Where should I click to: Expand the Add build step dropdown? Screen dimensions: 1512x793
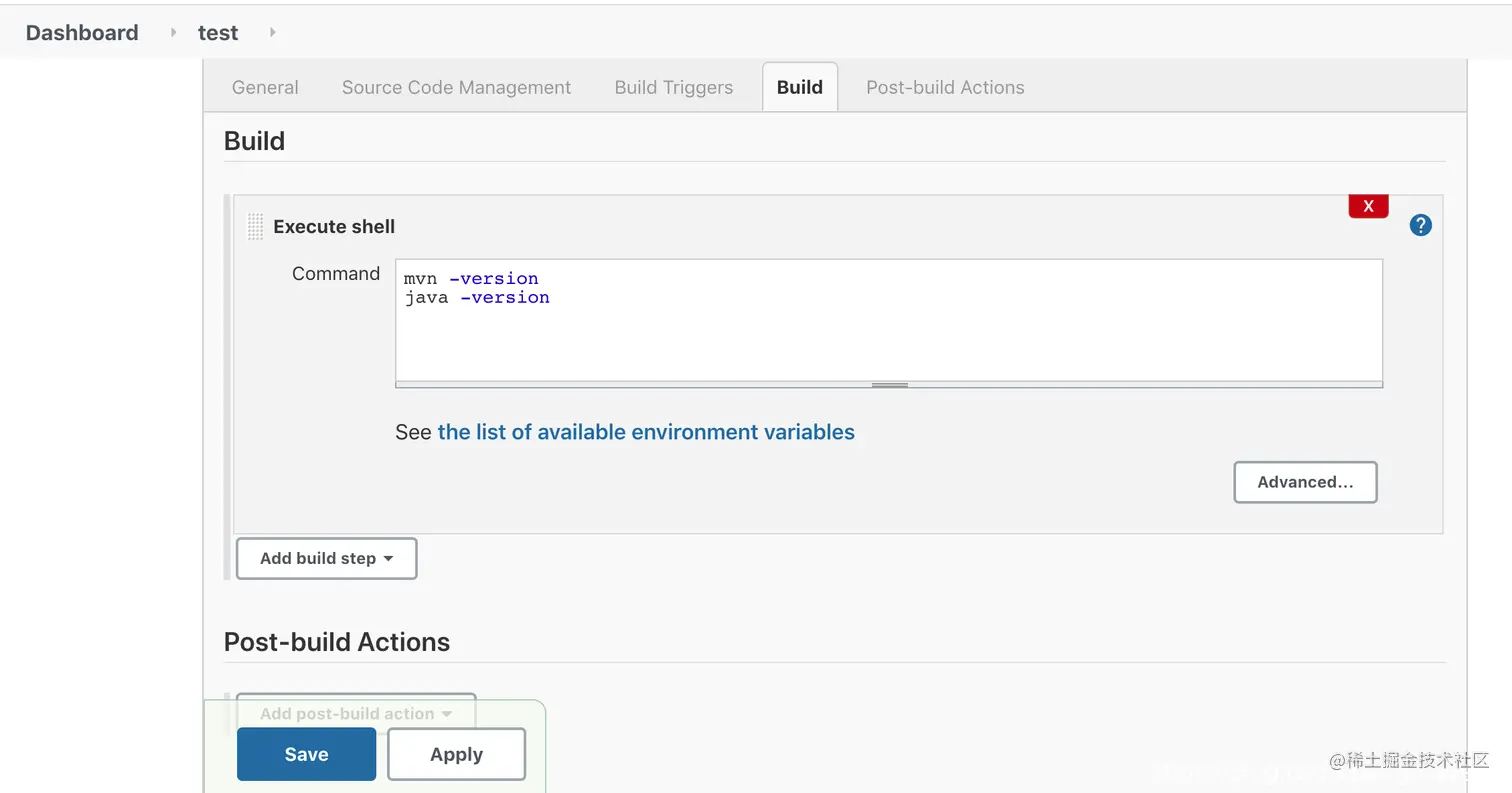(x=326, y=558)
